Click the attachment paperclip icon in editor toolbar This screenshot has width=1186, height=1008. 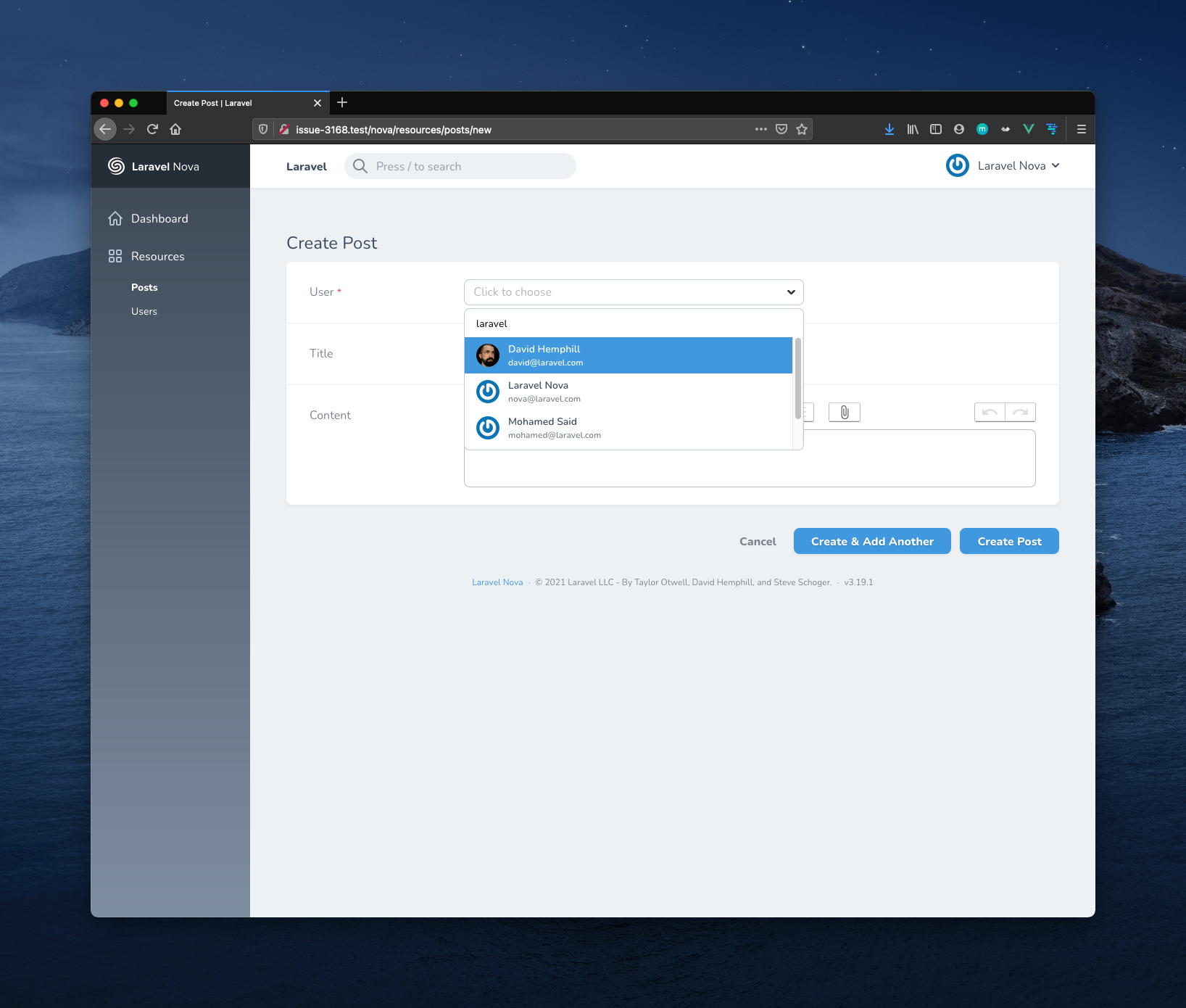(843, 412)
